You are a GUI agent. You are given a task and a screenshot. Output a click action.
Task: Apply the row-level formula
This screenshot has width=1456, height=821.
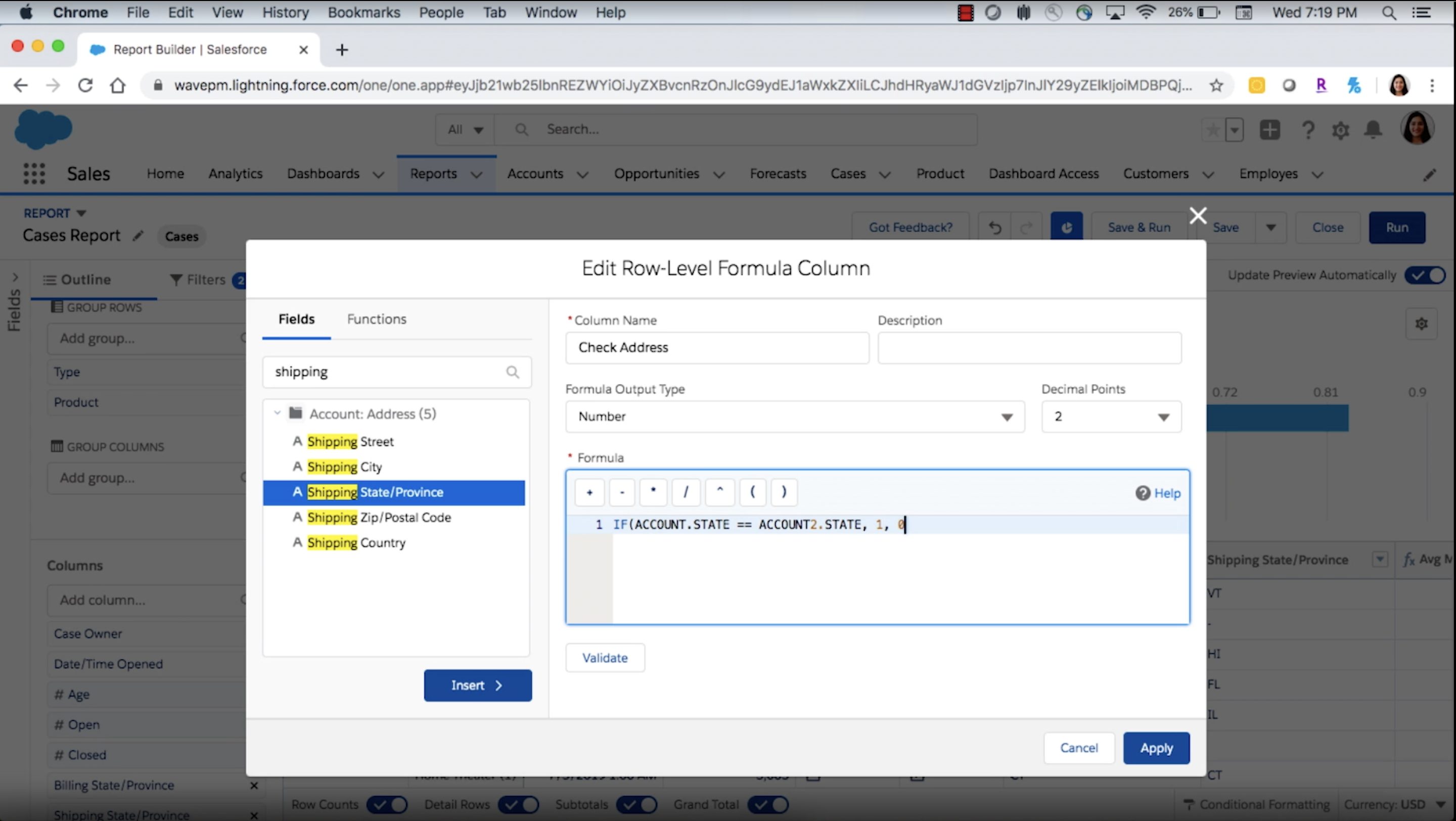pos(1156,748)
